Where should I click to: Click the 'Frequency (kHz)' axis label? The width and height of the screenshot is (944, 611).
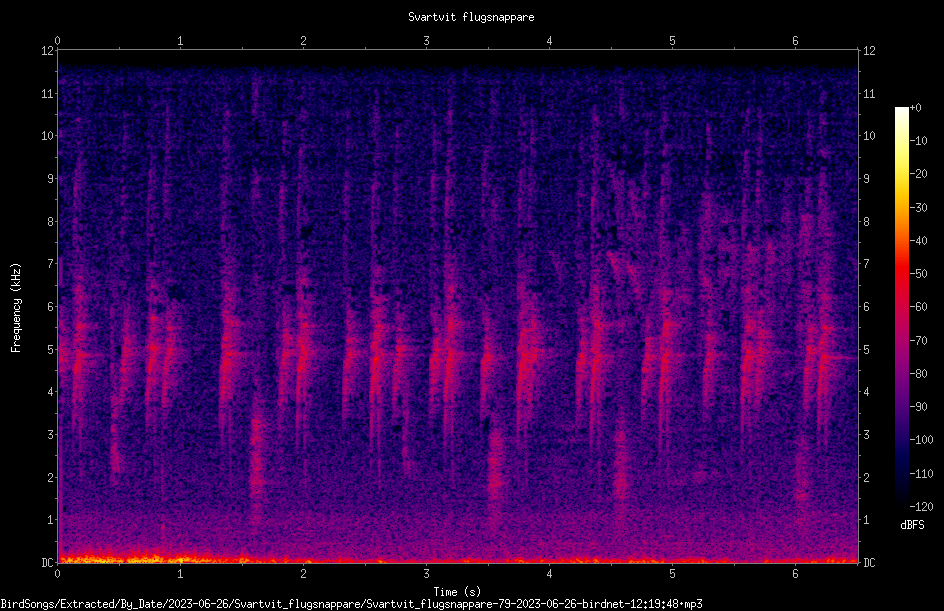click(x=16, y=308)
